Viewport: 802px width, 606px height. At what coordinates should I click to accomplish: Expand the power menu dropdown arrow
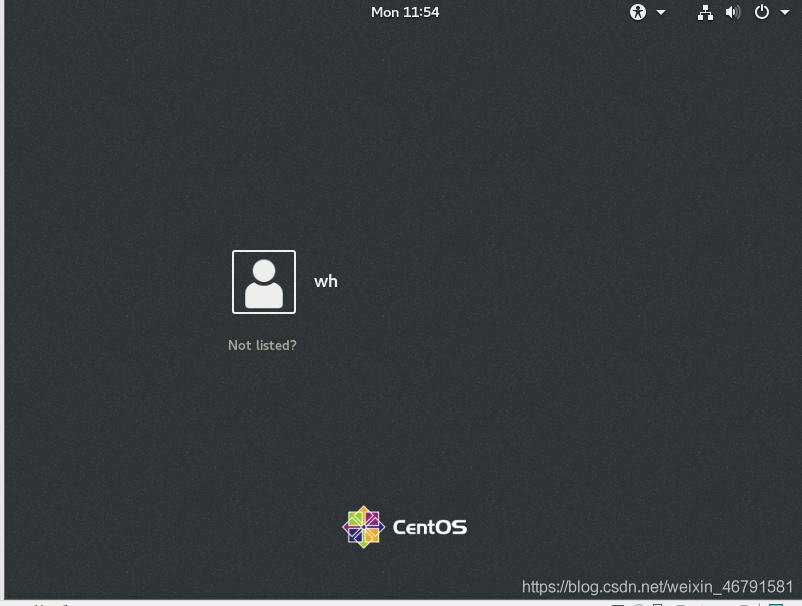(x=785, y=12)
